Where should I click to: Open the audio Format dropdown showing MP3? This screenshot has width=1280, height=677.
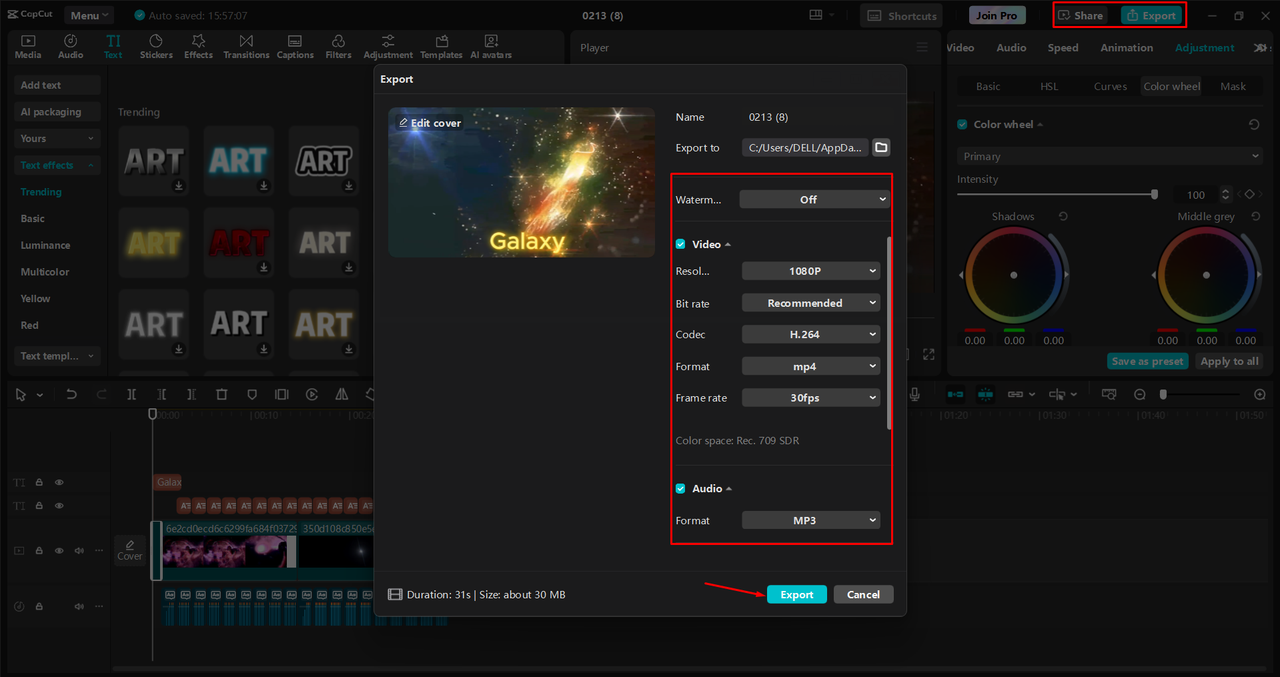[811, 520]
